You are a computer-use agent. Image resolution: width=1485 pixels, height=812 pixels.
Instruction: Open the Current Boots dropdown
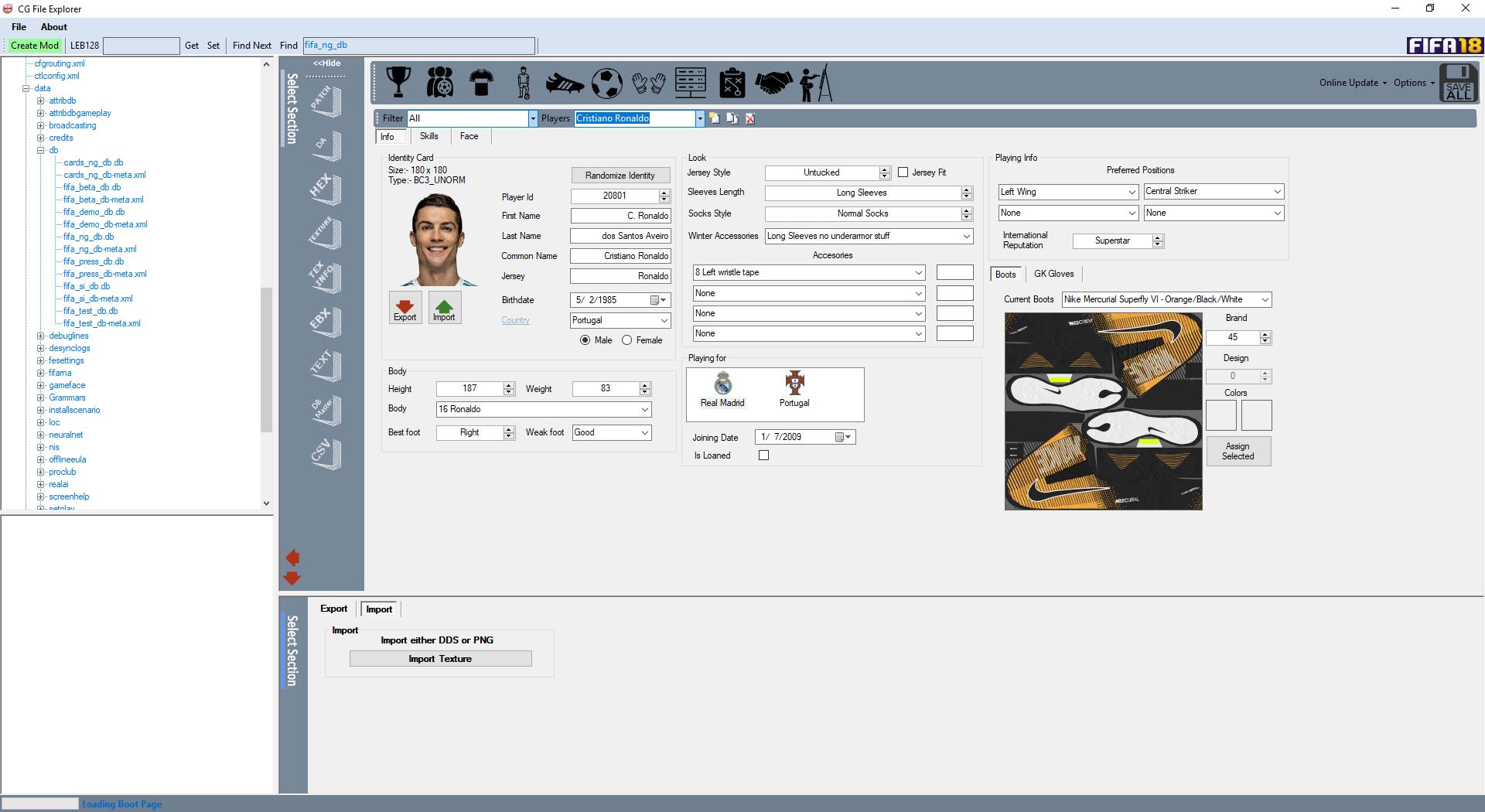pos(1265,299)
